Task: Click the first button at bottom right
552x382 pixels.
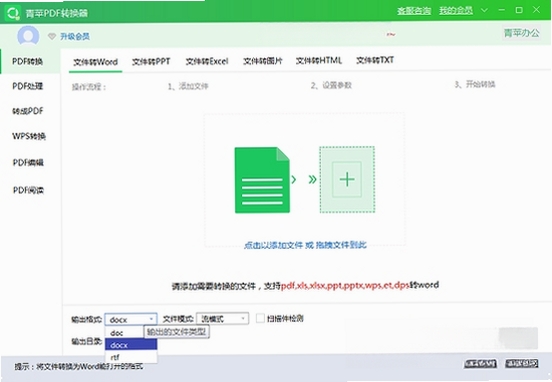Action: (x=480, y=364)
